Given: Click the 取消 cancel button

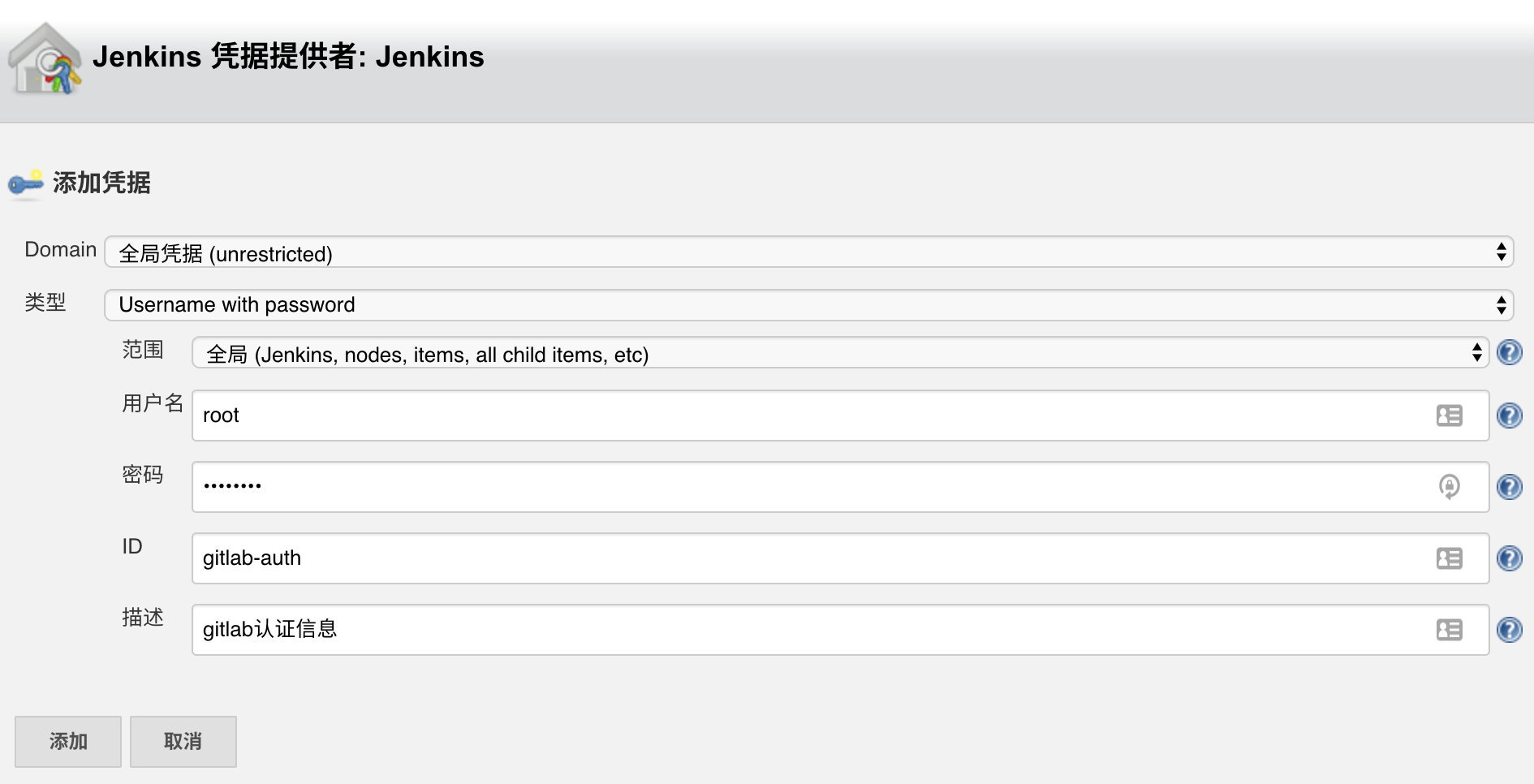Looking at the screenshot, I should pyautogui.click(x=183, y=741).
